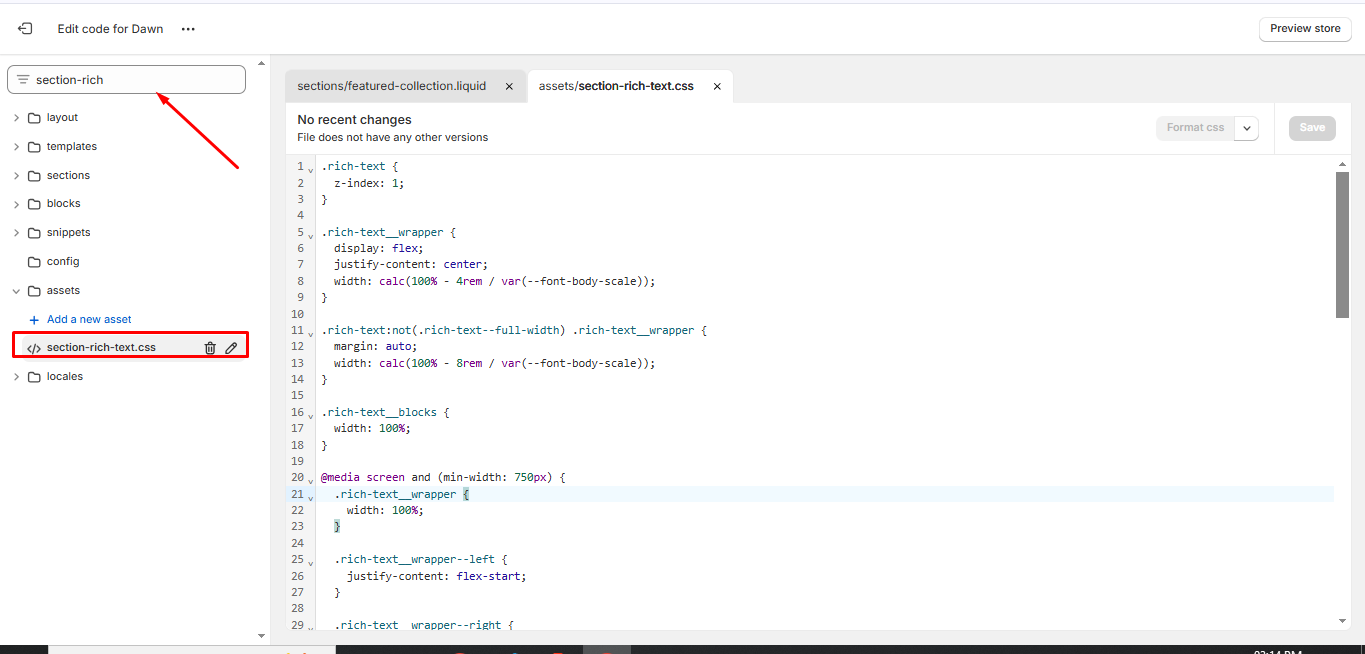Place cursor on justify-content: center; line

pos(411,264)
